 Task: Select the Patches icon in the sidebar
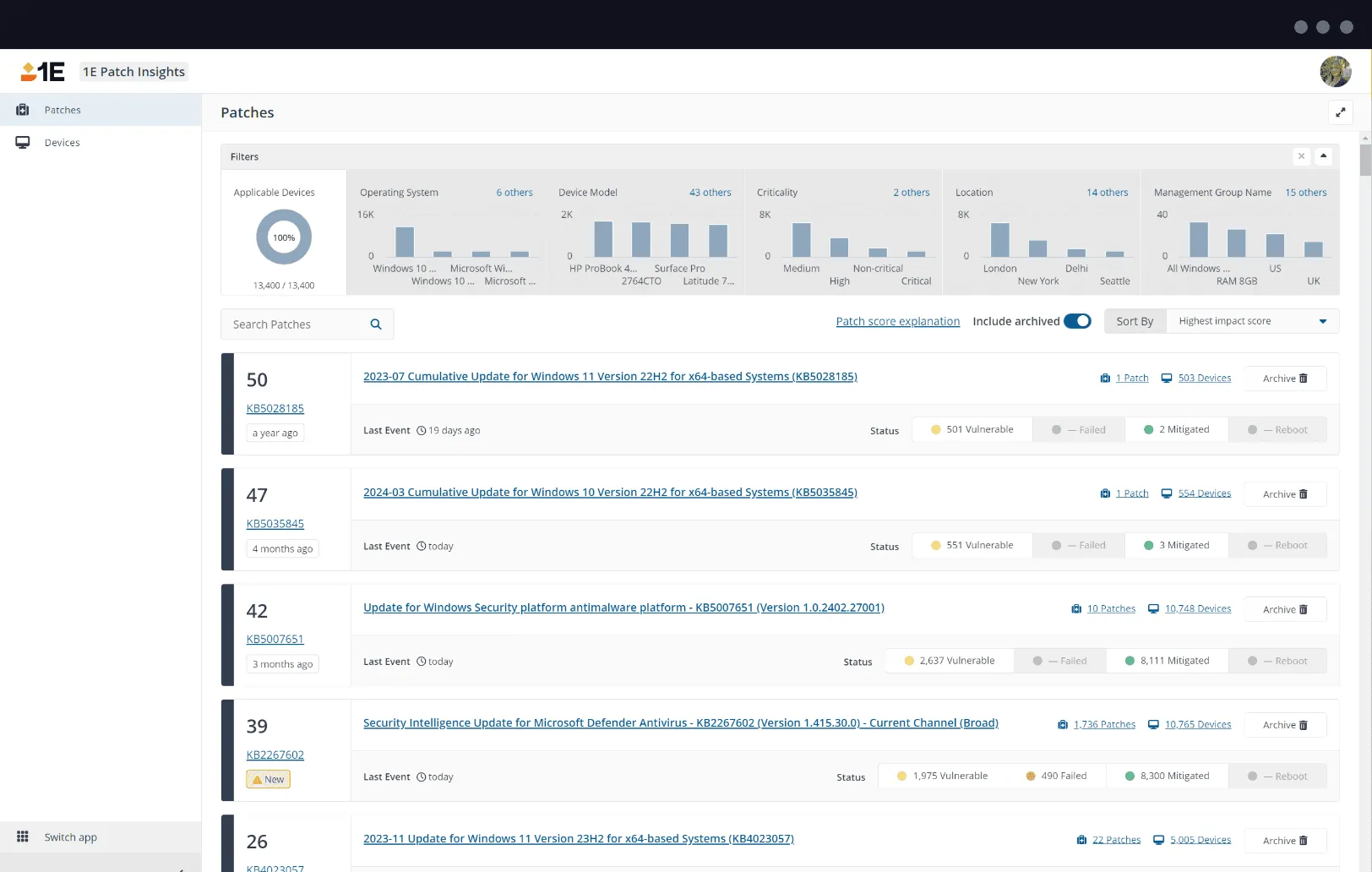tap(22, 110)
